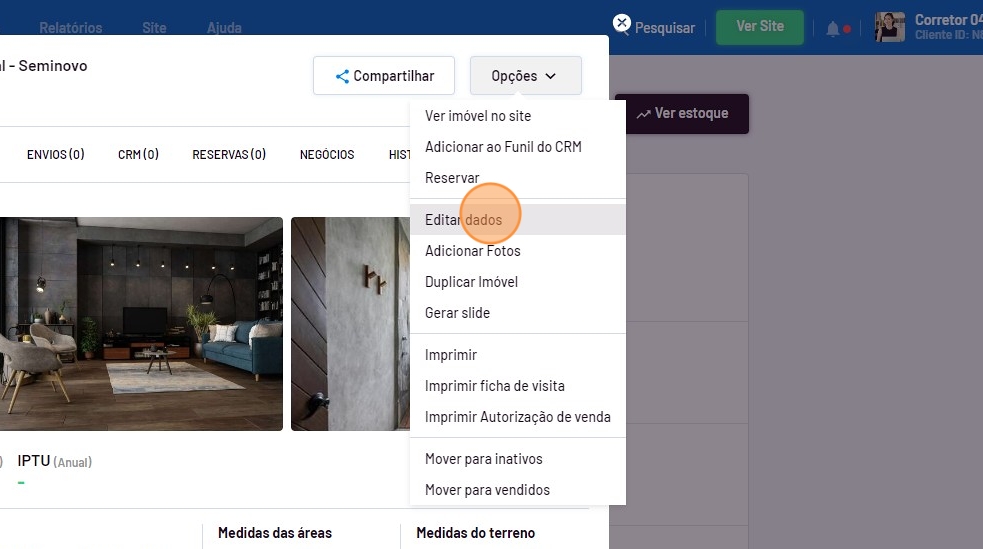Screen dimensions: 983x549
Task: Choose Adicionar ao Funil do CRM
Action: (503, 147)
